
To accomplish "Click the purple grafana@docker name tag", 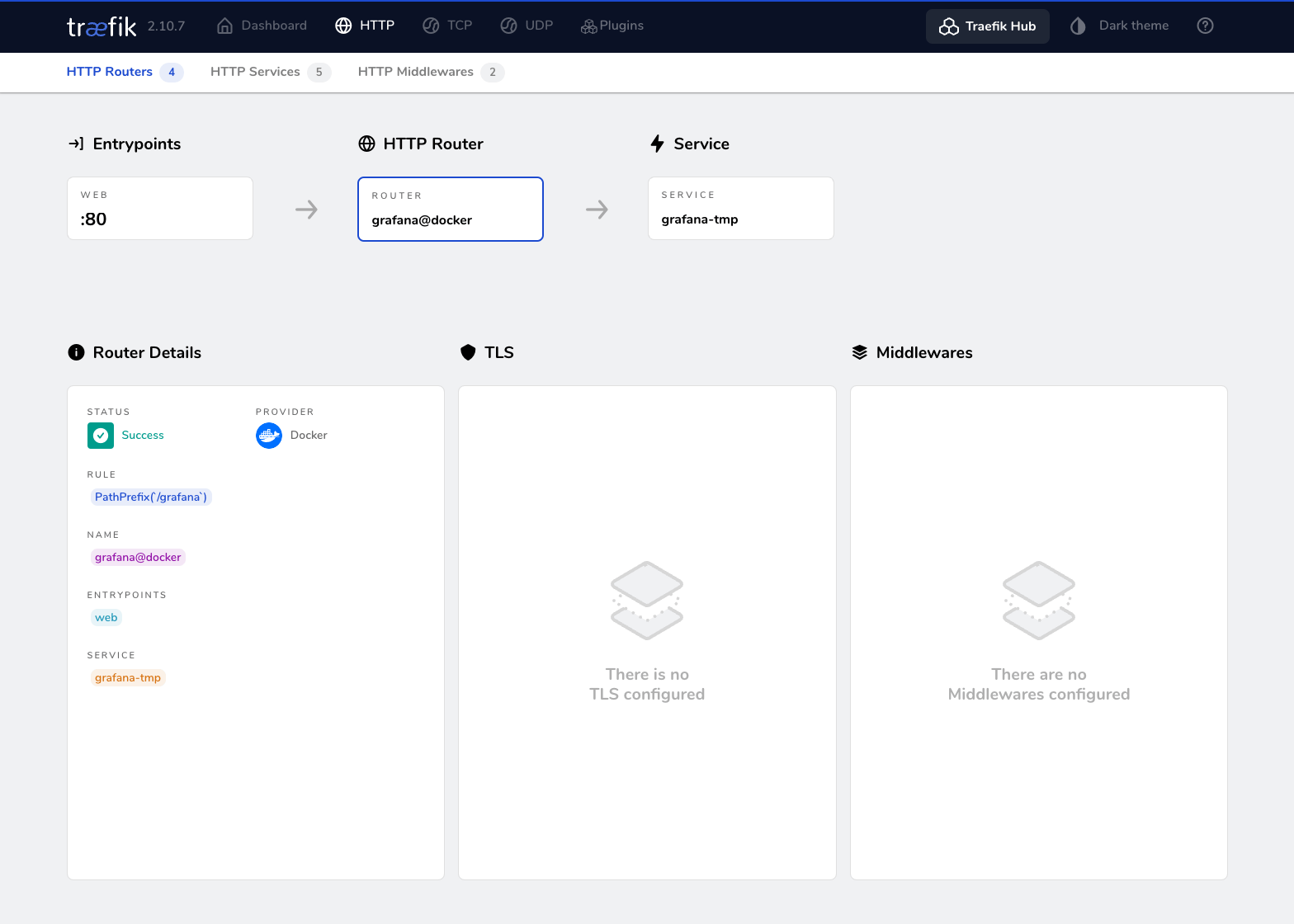I will click(x=138, y=557).
